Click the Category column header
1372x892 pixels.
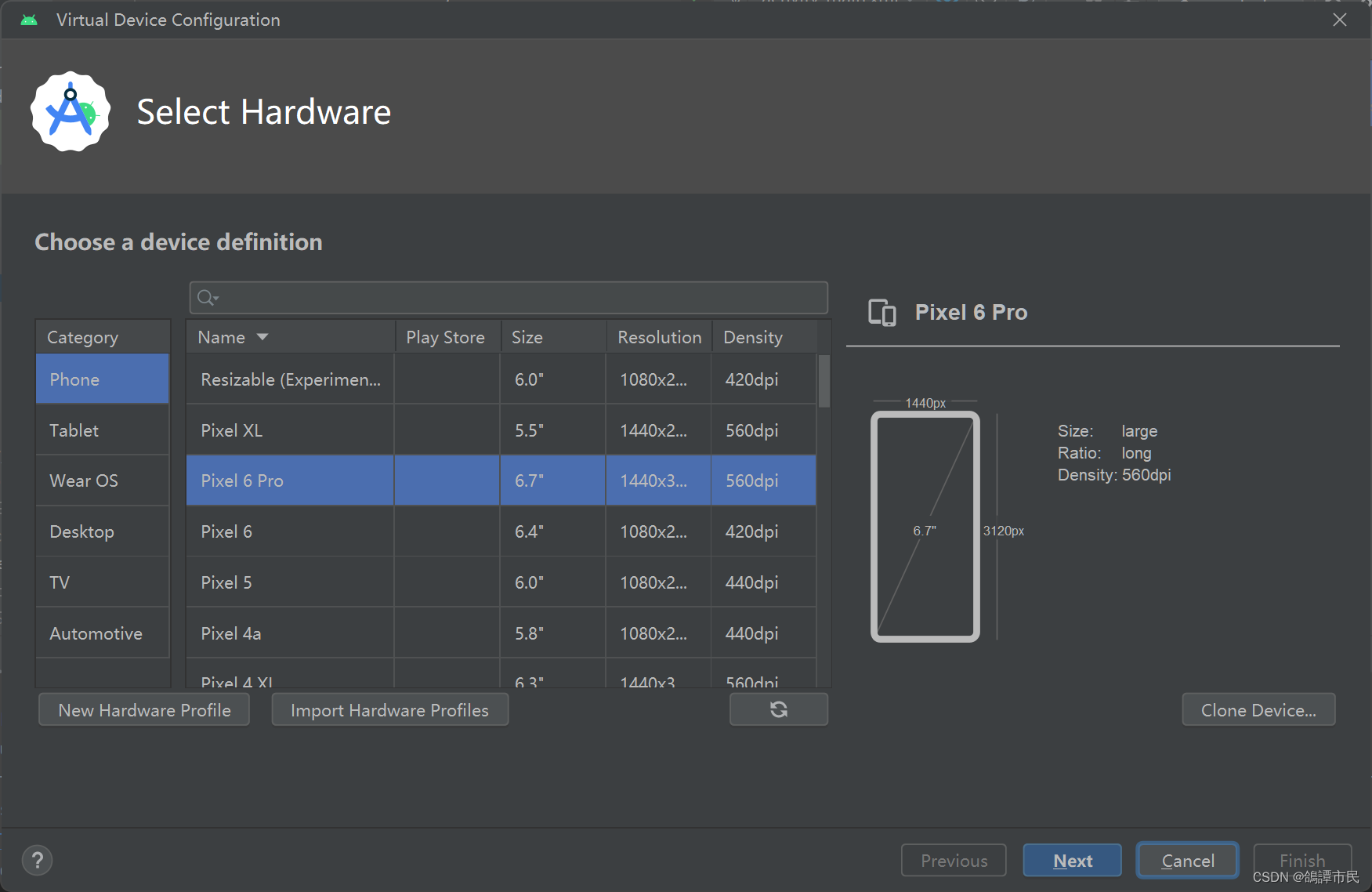tap(103, 337)
